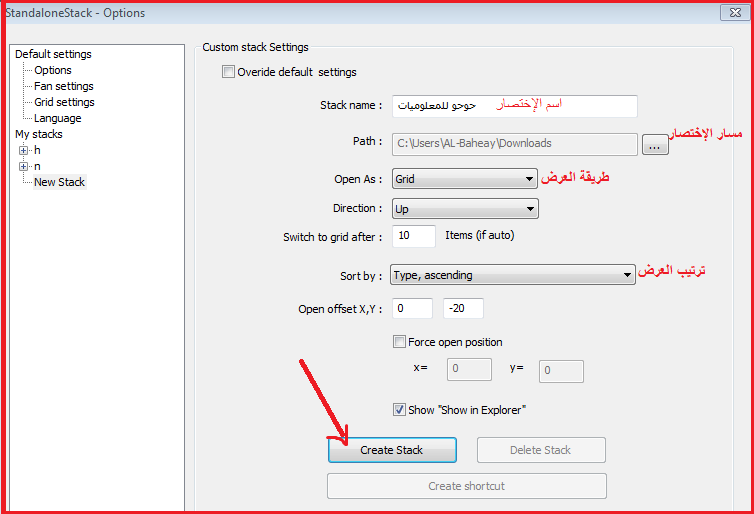Click the Create Stack button
754x514 pixels.
pos(392,450)
